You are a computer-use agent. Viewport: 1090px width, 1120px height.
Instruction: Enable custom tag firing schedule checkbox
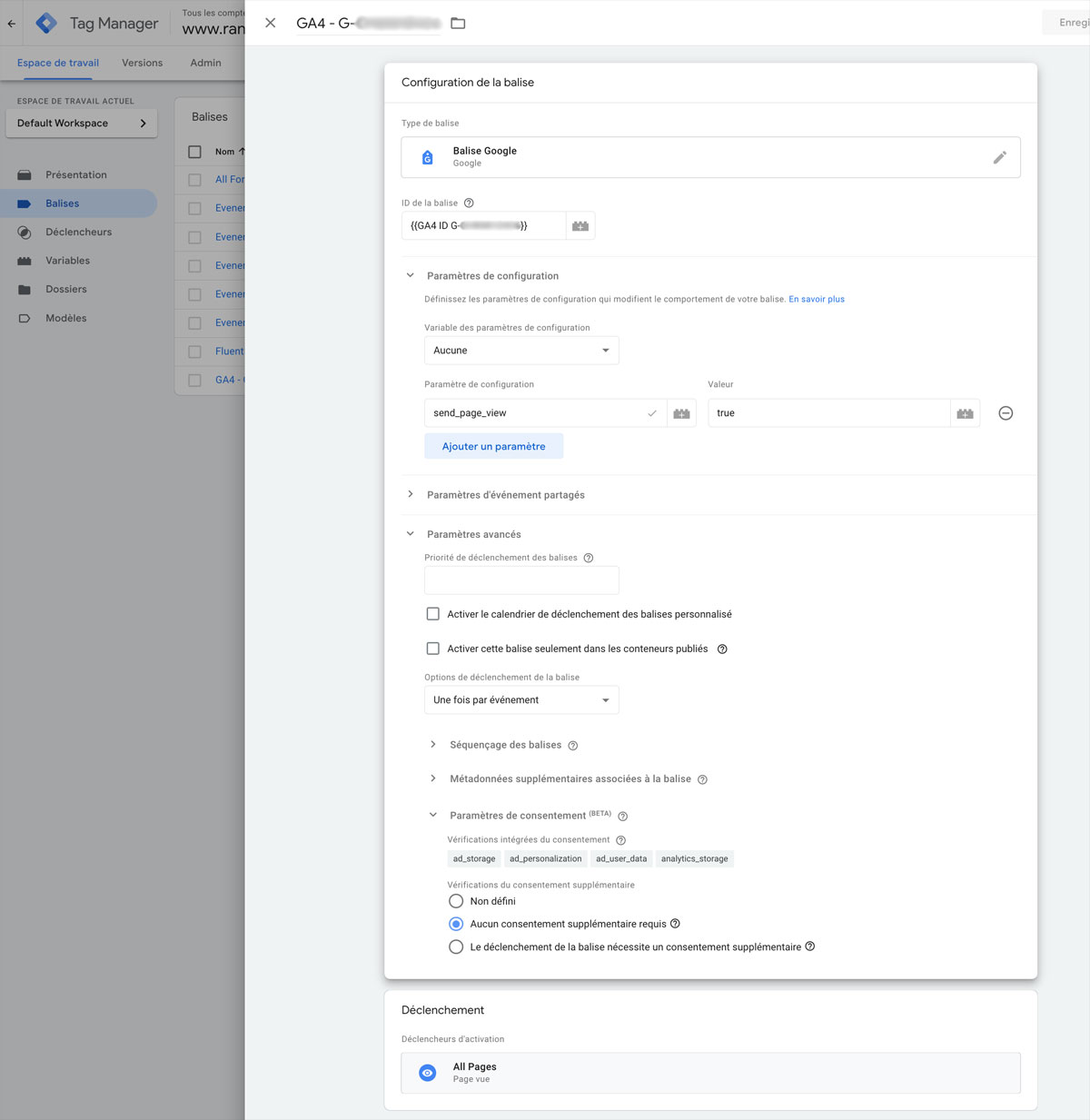click(433, 614)
